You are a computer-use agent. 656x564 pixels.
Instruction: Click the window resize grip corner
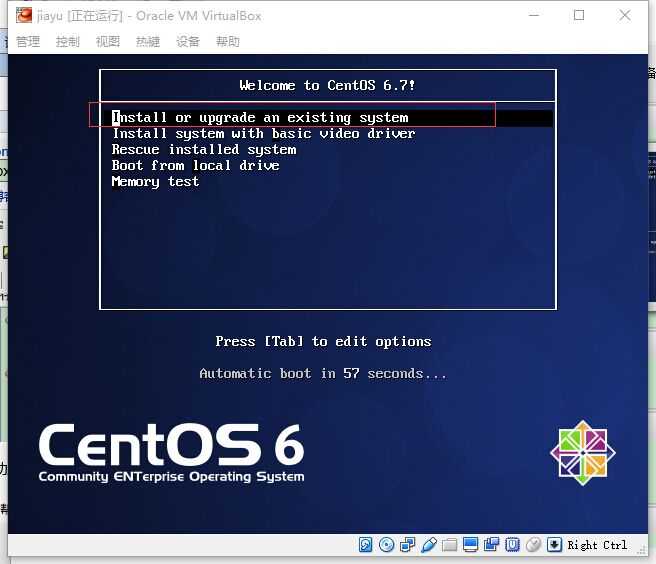point(641,549)
